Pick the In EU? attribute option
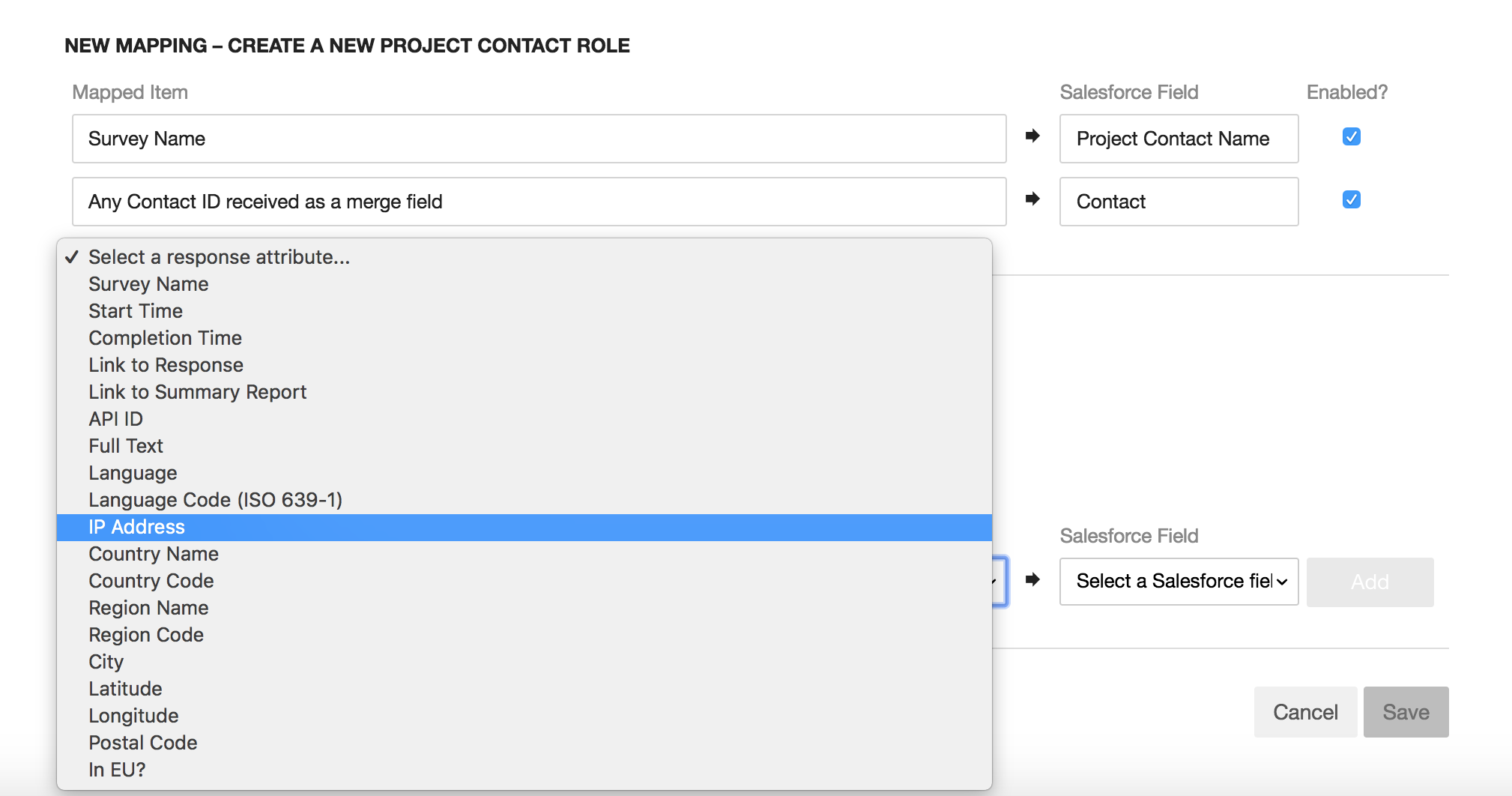 (117, 770)
